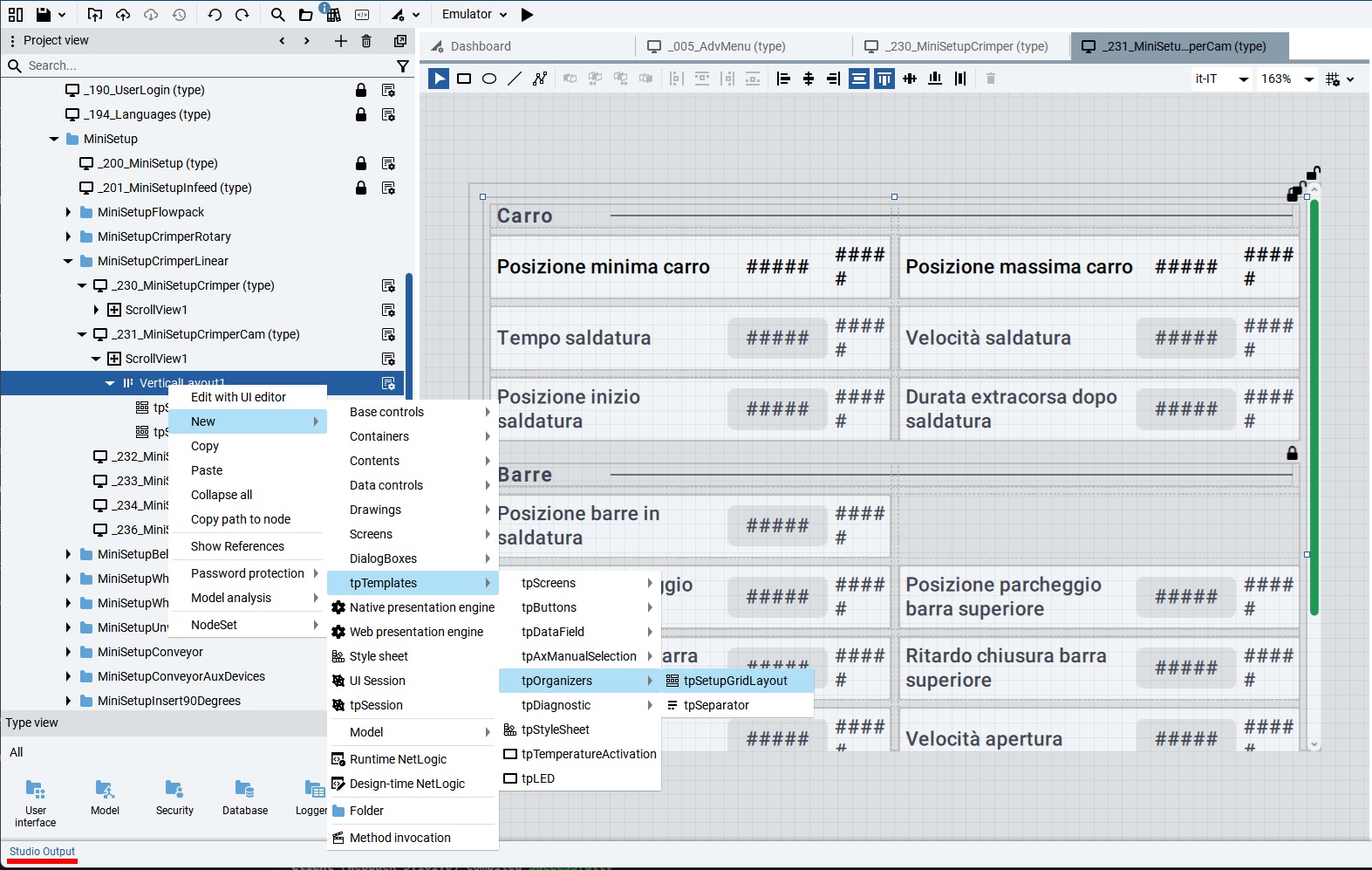Select the ellipse drawing tool

(489, 79)
